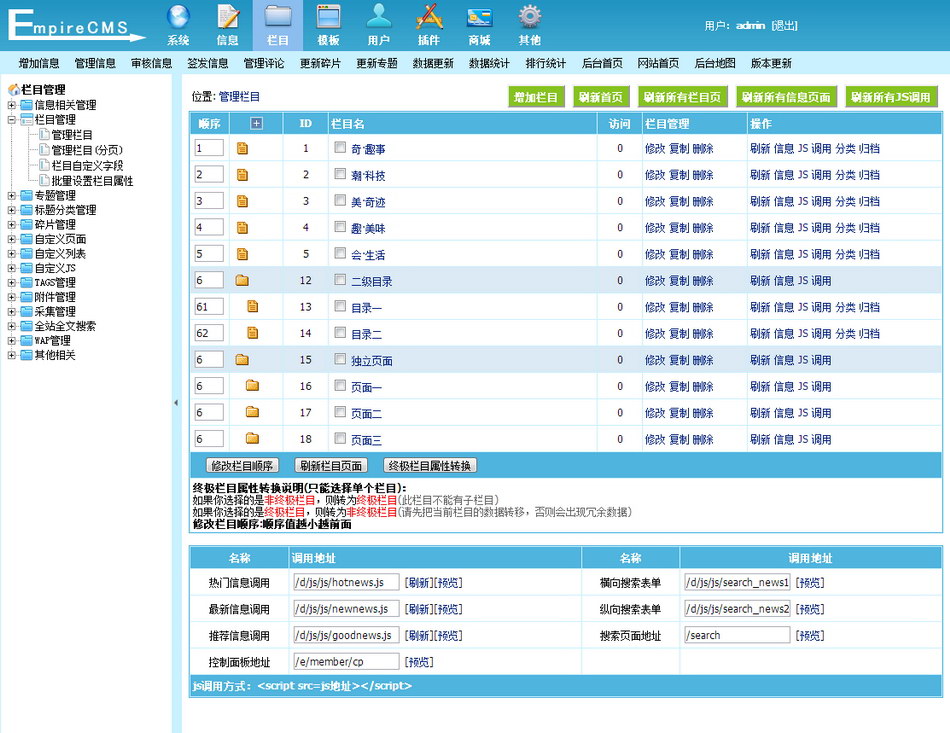
Task: Check the box for 美·奇迹
Action: coord(340,200)
